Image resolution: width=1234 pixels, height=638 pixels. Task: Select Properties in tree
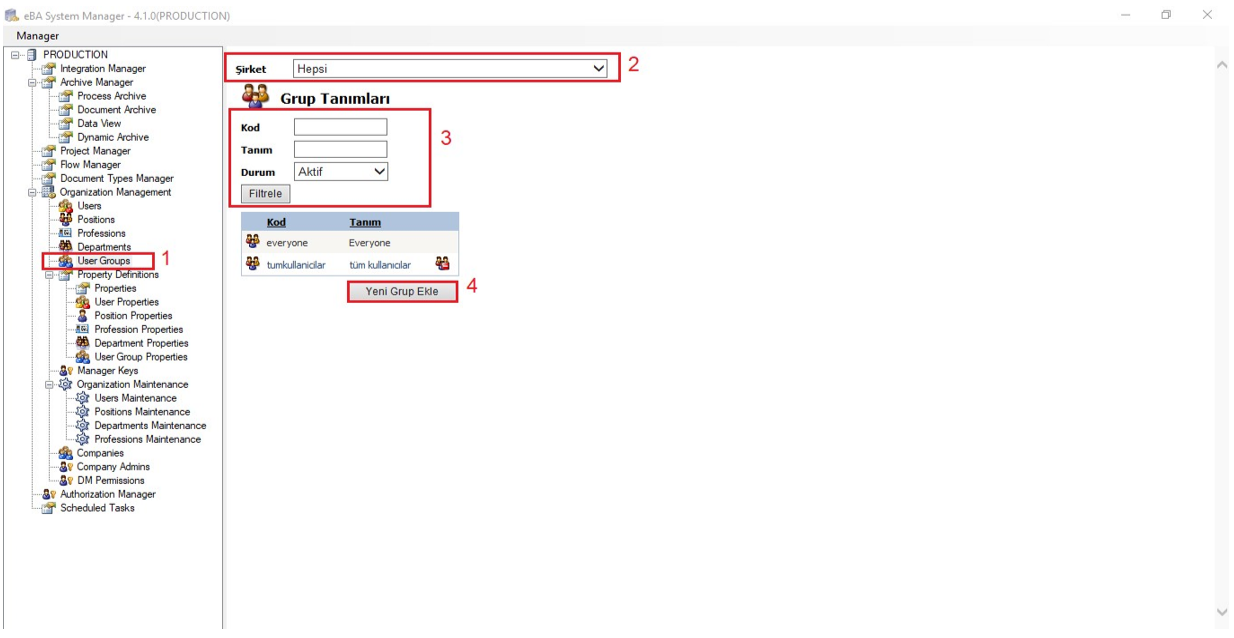pyautogui.click(x=115, y=289)
